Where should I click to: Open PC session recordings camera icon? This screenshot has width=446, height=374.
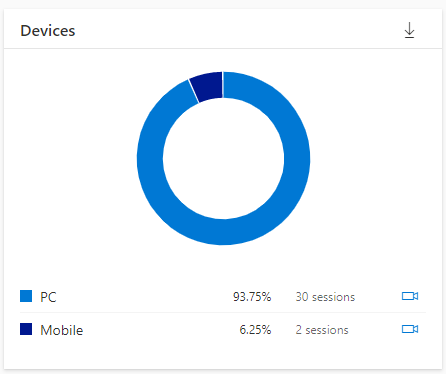410,296
